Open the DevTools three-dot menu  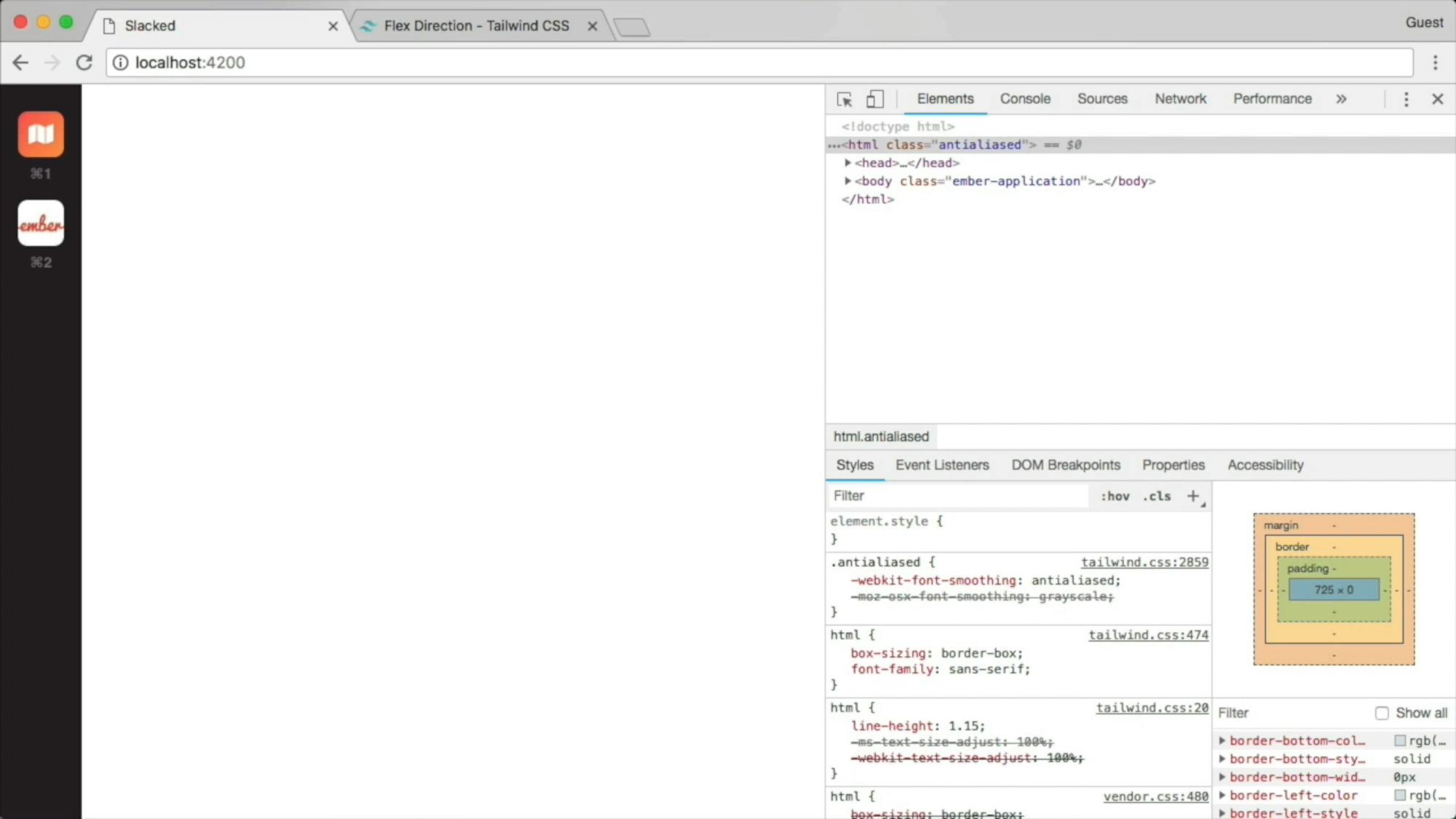pyautogui.click(x=1406, y=99)
